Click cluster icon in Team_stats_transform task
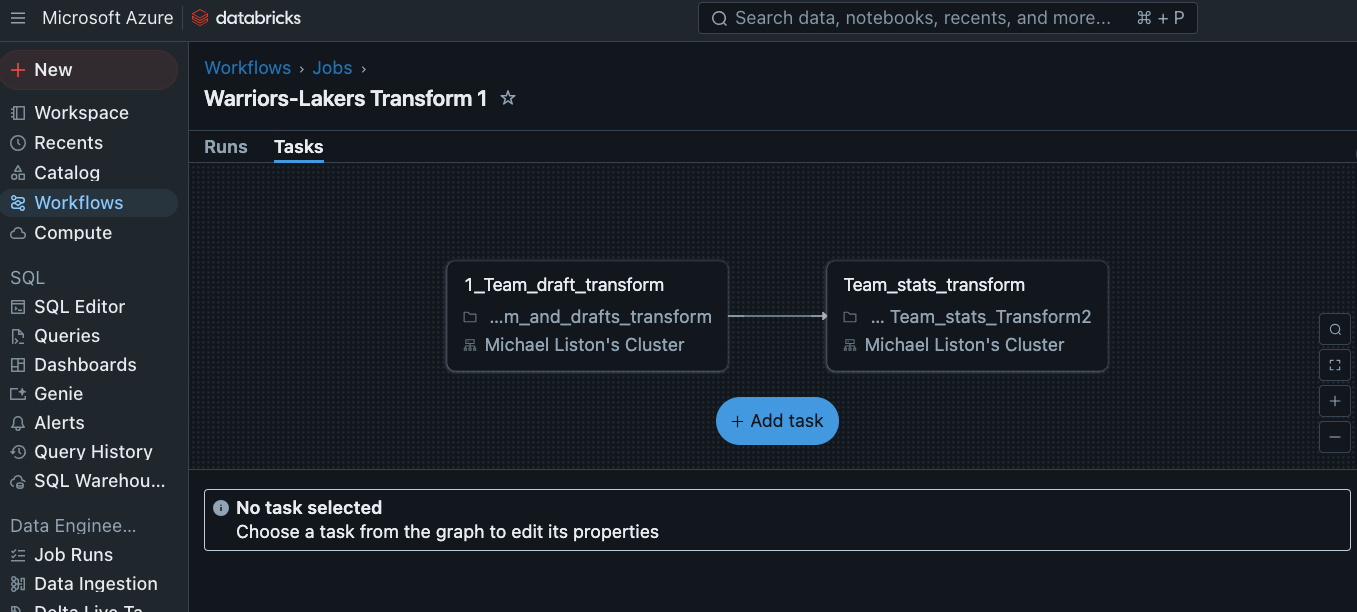The image size is (1357, 612). [850, 345]
